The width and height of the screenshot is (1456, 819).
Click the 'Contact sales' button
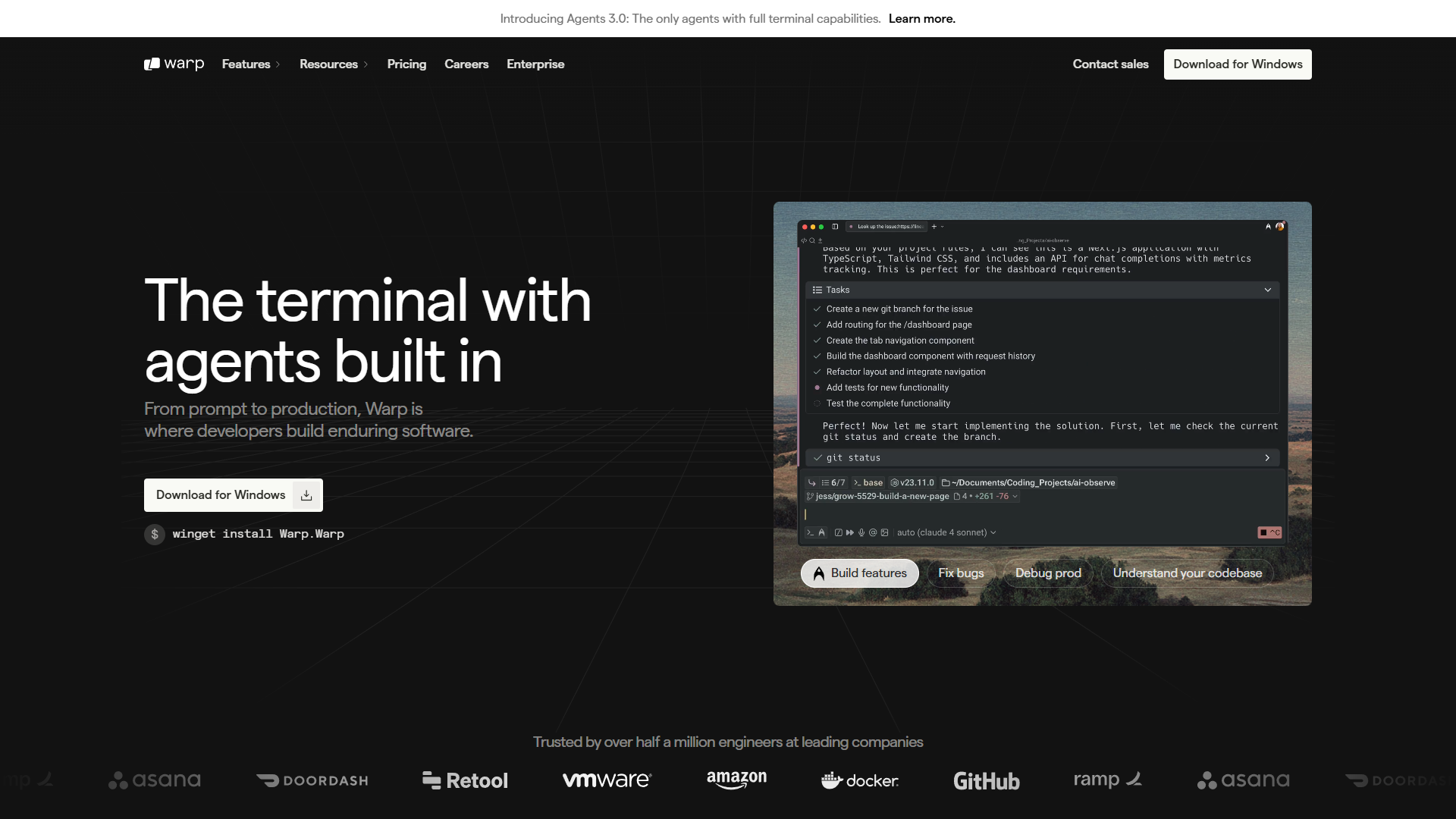point(1110,64)
